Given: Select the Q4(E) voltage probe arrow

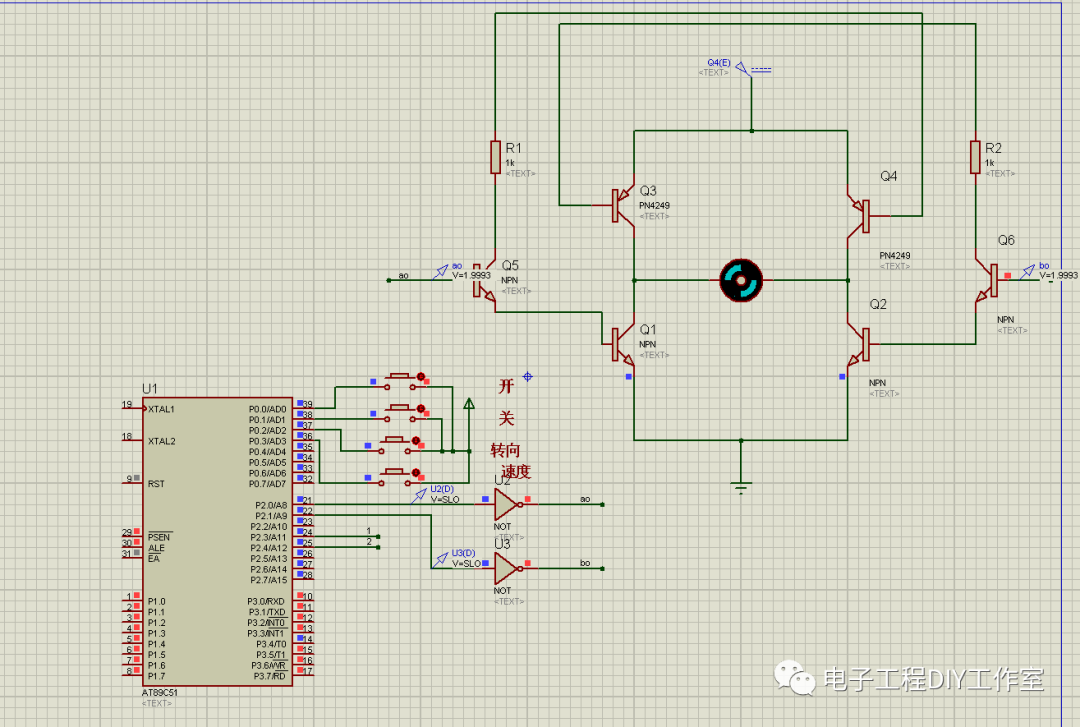Looking at the screenshot, I should point(742,68).
